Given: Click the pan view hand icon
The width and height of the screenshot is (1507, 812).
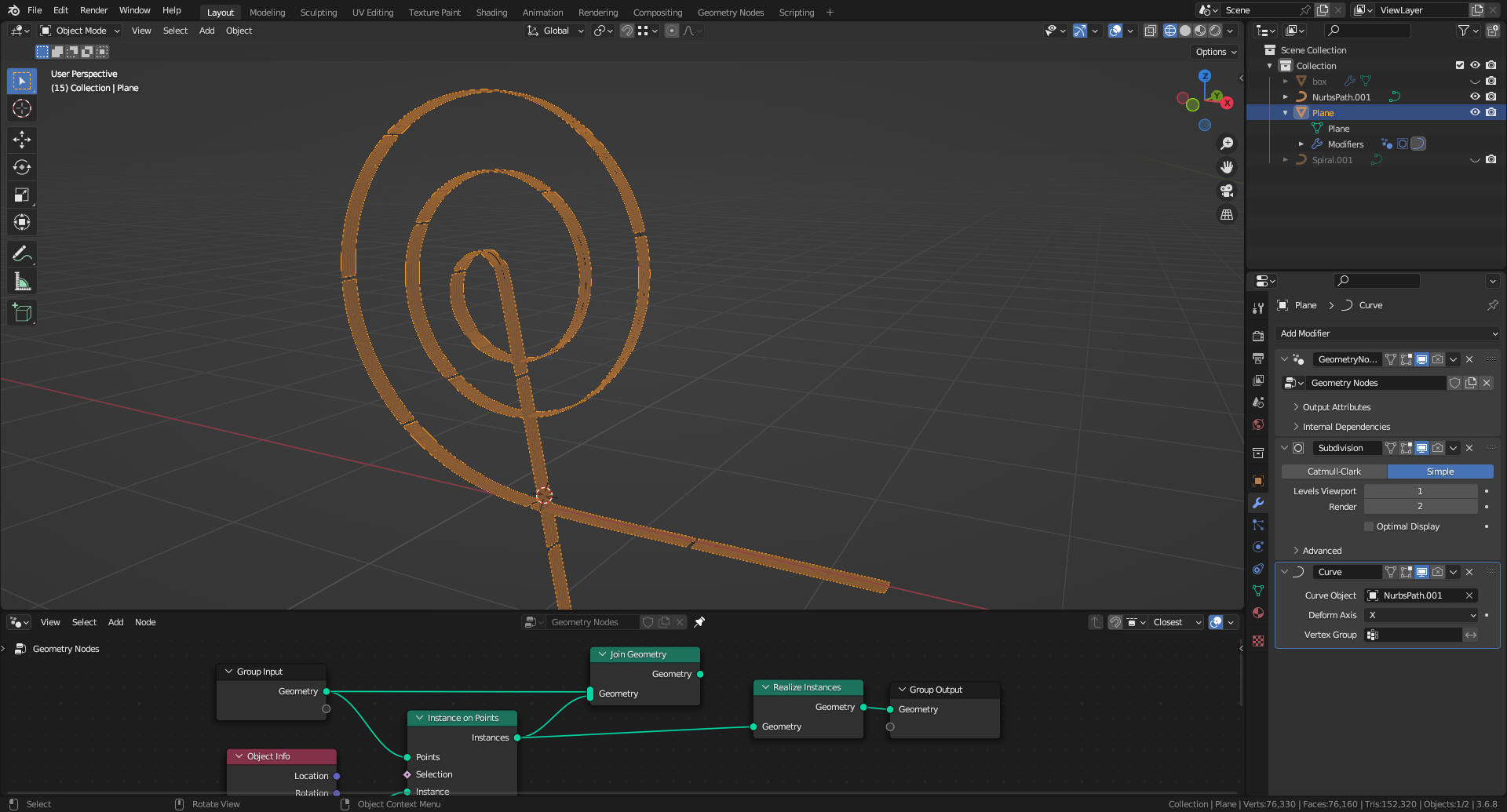Looking at the screenshot, I should click(1227, 167).
